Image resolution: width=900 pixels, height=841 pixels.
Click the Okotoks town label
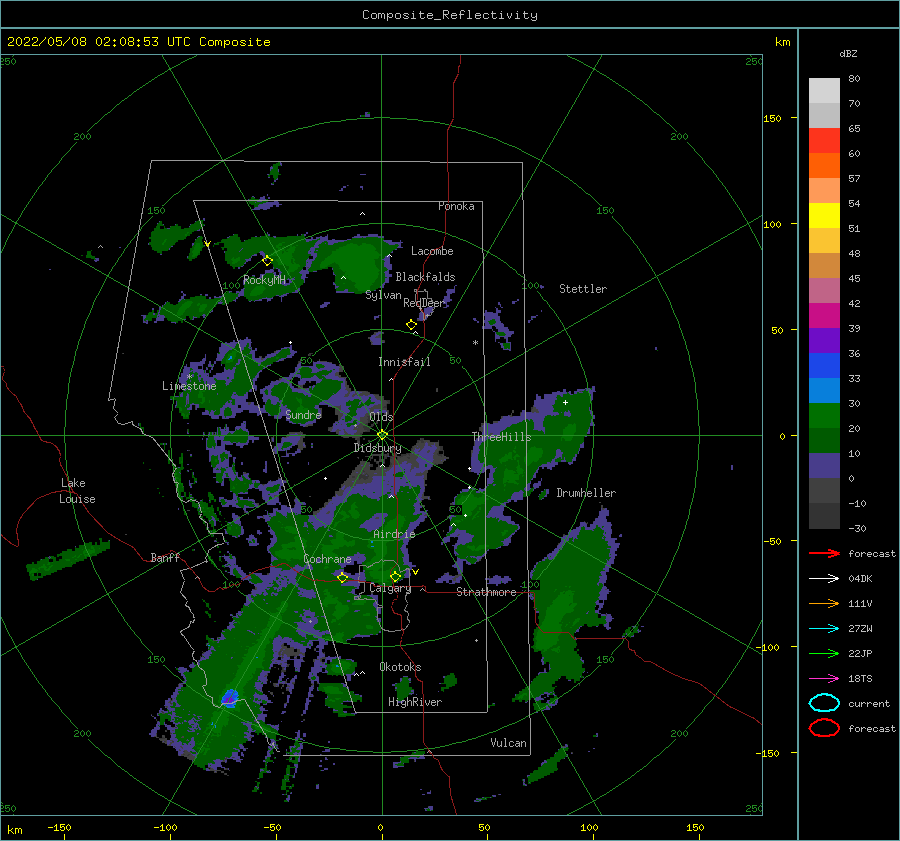400,667
